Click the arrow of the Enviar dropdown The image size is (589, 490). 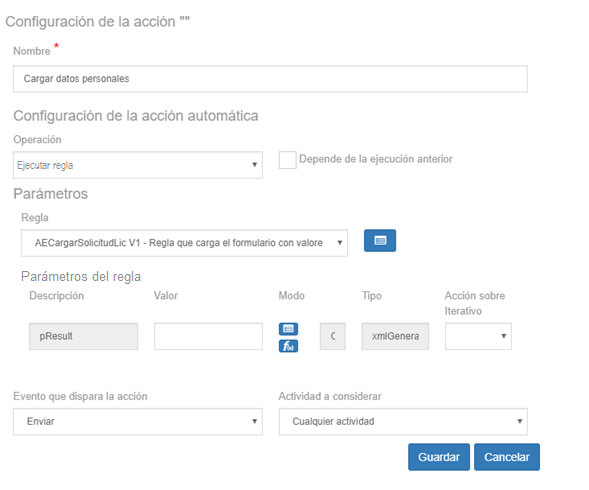pos(254,422)
